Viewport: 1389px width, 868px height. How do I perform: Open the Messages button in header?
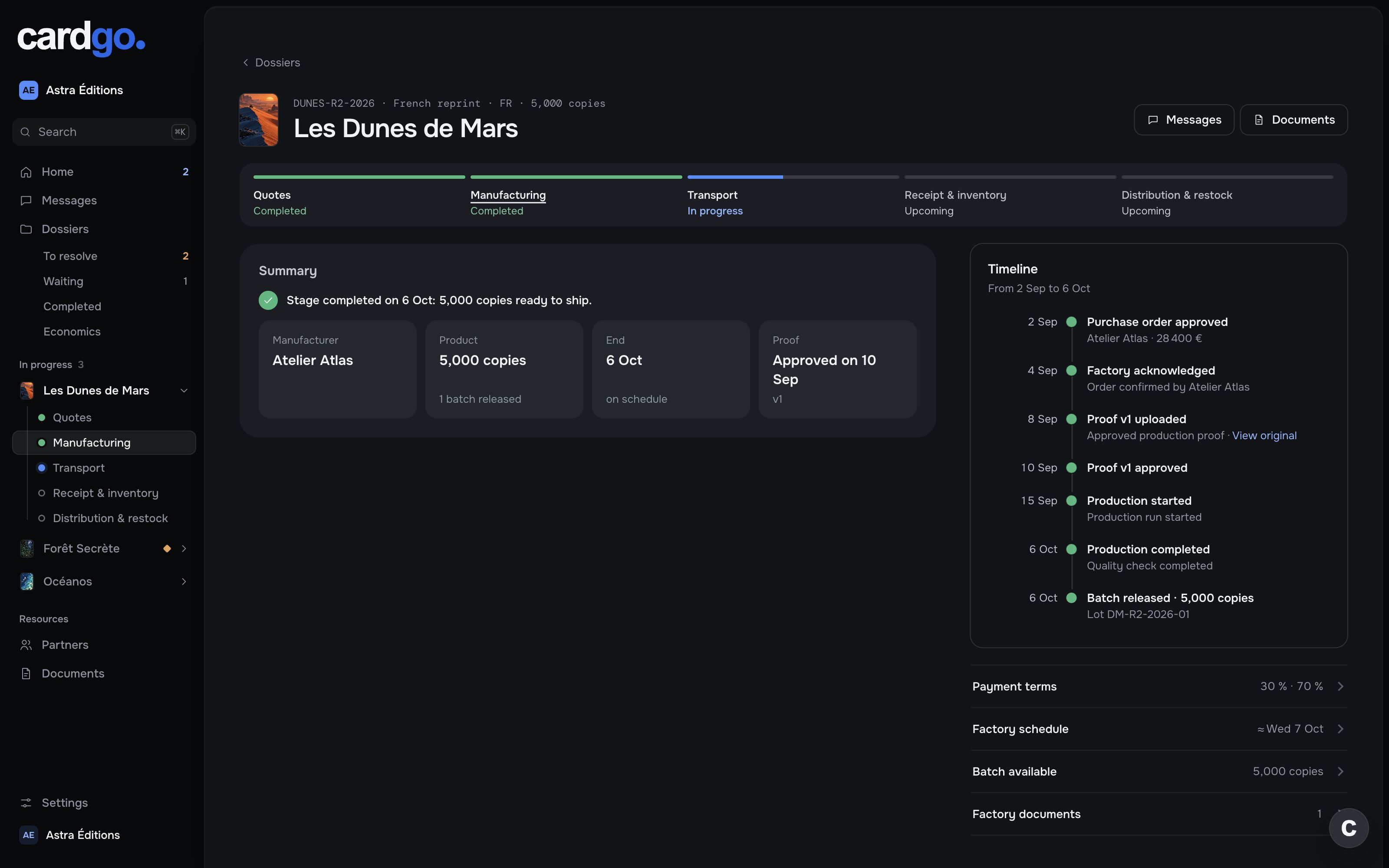[1184, 119]
